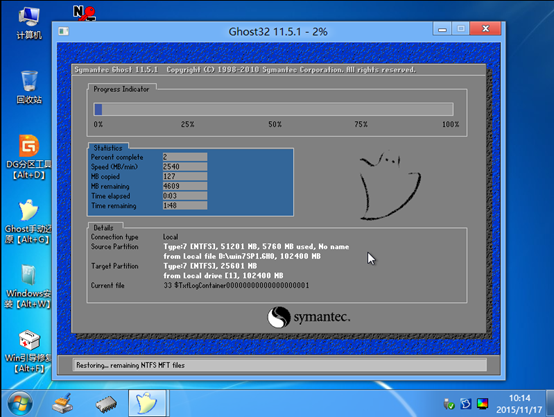Click the Progress Indicator group label
Viewport: 554px width, 417px height.
(121, 89)
